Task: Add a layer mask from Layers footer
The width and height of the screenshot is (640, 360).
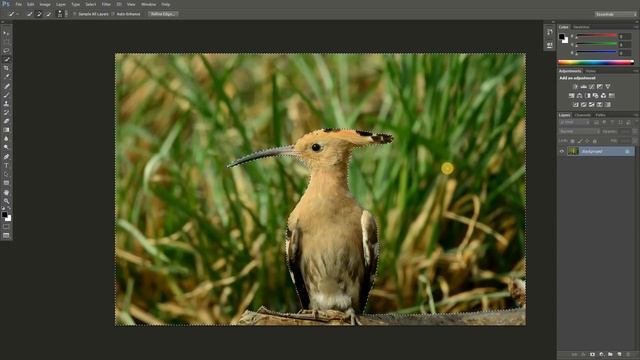Action: [x=592, y=354]
